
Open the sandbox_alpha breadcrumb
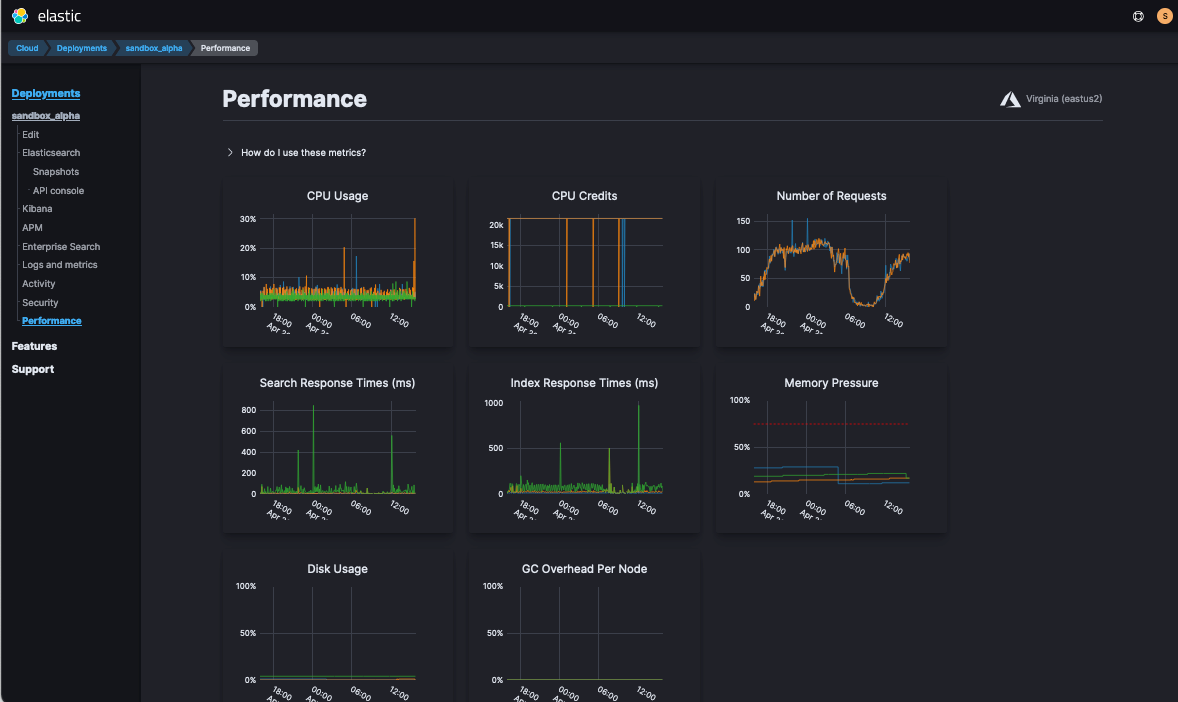[x=153, y=48]
